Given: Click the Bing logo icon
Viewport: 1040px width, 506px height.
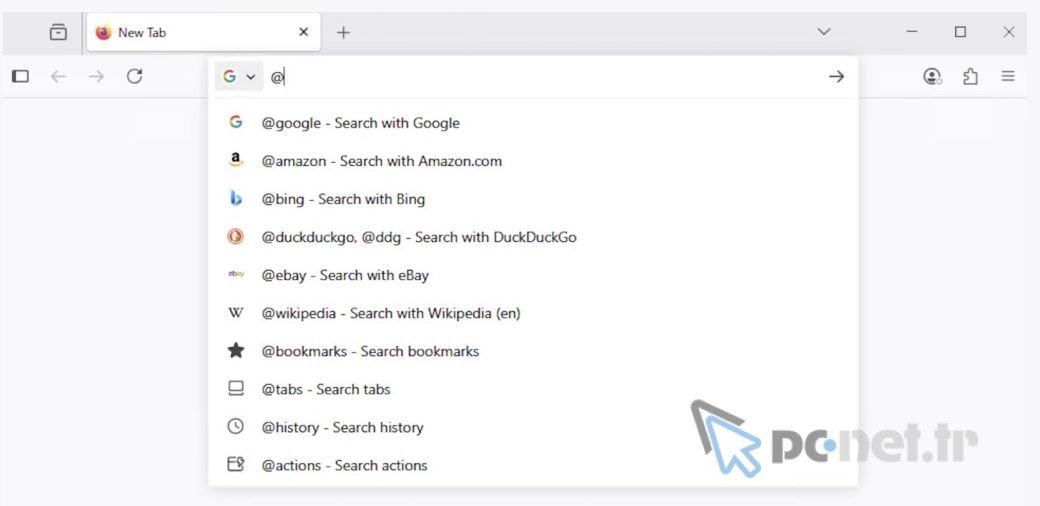Looking at the screenshot, I should [235, 198].
